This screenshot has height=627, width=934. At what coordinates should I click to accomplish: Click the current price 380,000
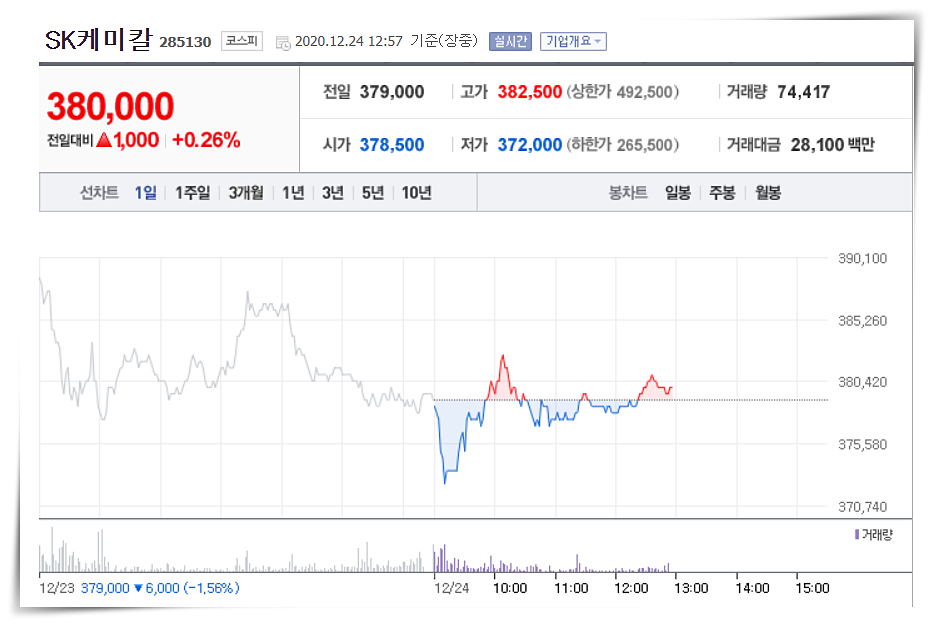click(110, 106)
